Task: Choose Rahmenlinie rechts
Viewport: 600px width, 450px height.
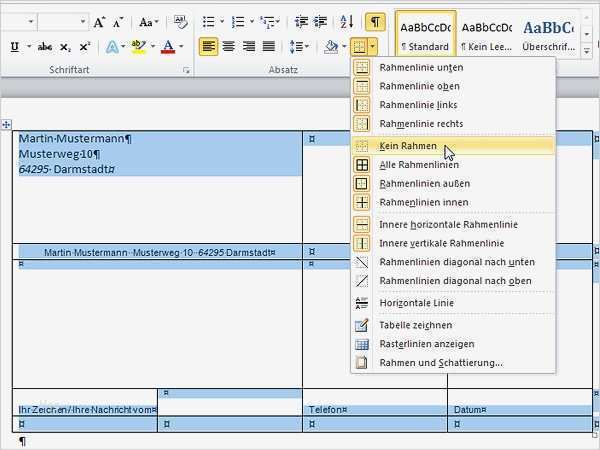Action: click(x=452, y=124)
